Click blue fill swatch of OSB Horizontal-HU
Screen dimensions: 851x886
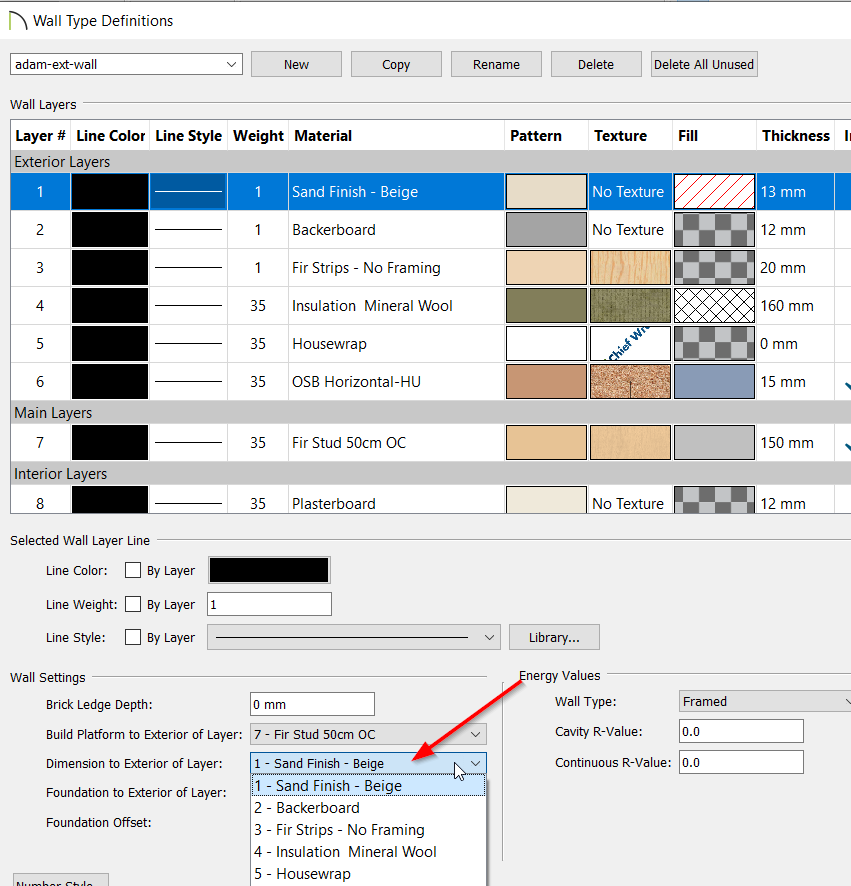pyautogui.click(x=714, y=381)
